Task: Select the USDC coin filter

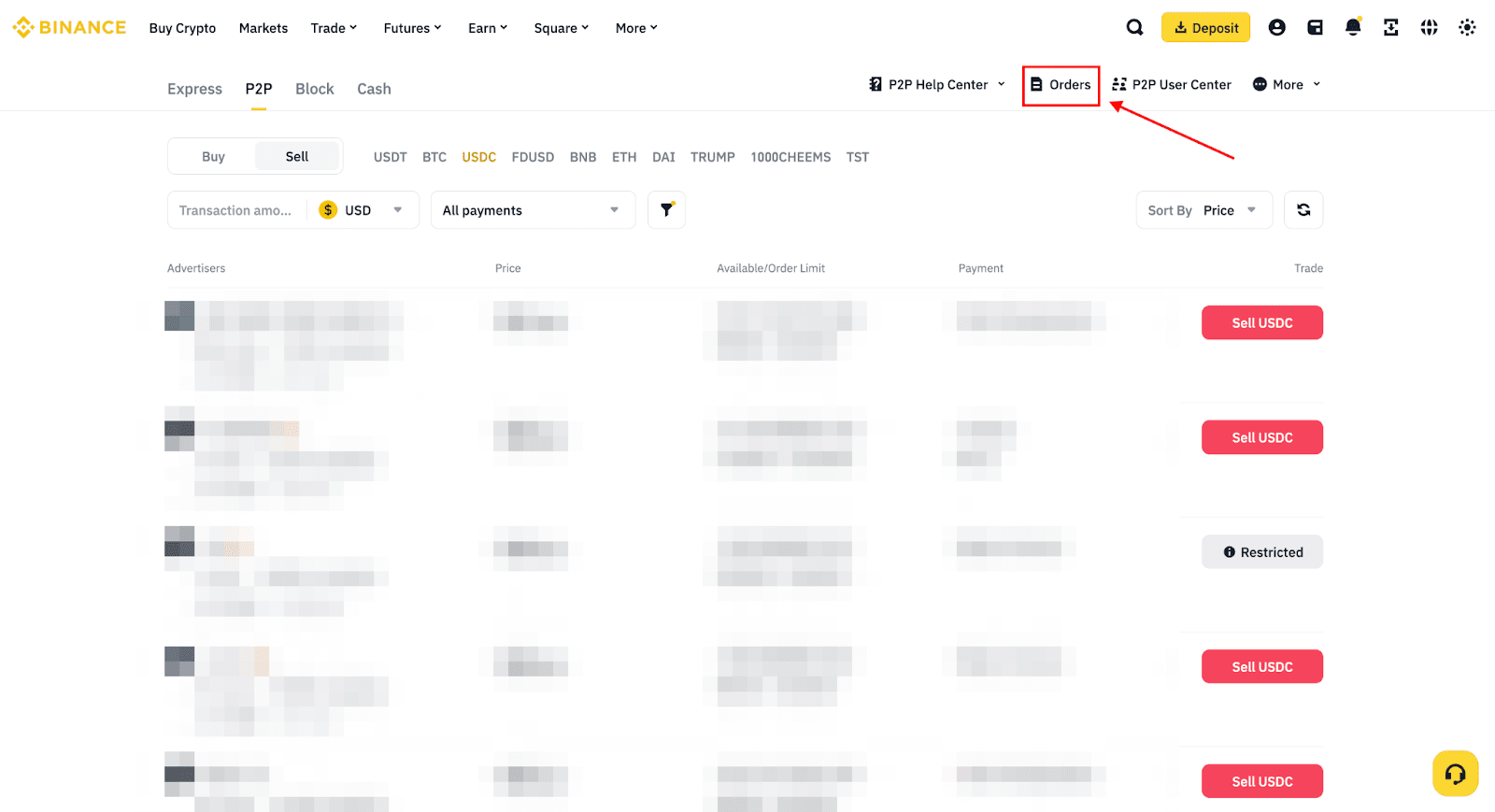Action: click(479, 157)
